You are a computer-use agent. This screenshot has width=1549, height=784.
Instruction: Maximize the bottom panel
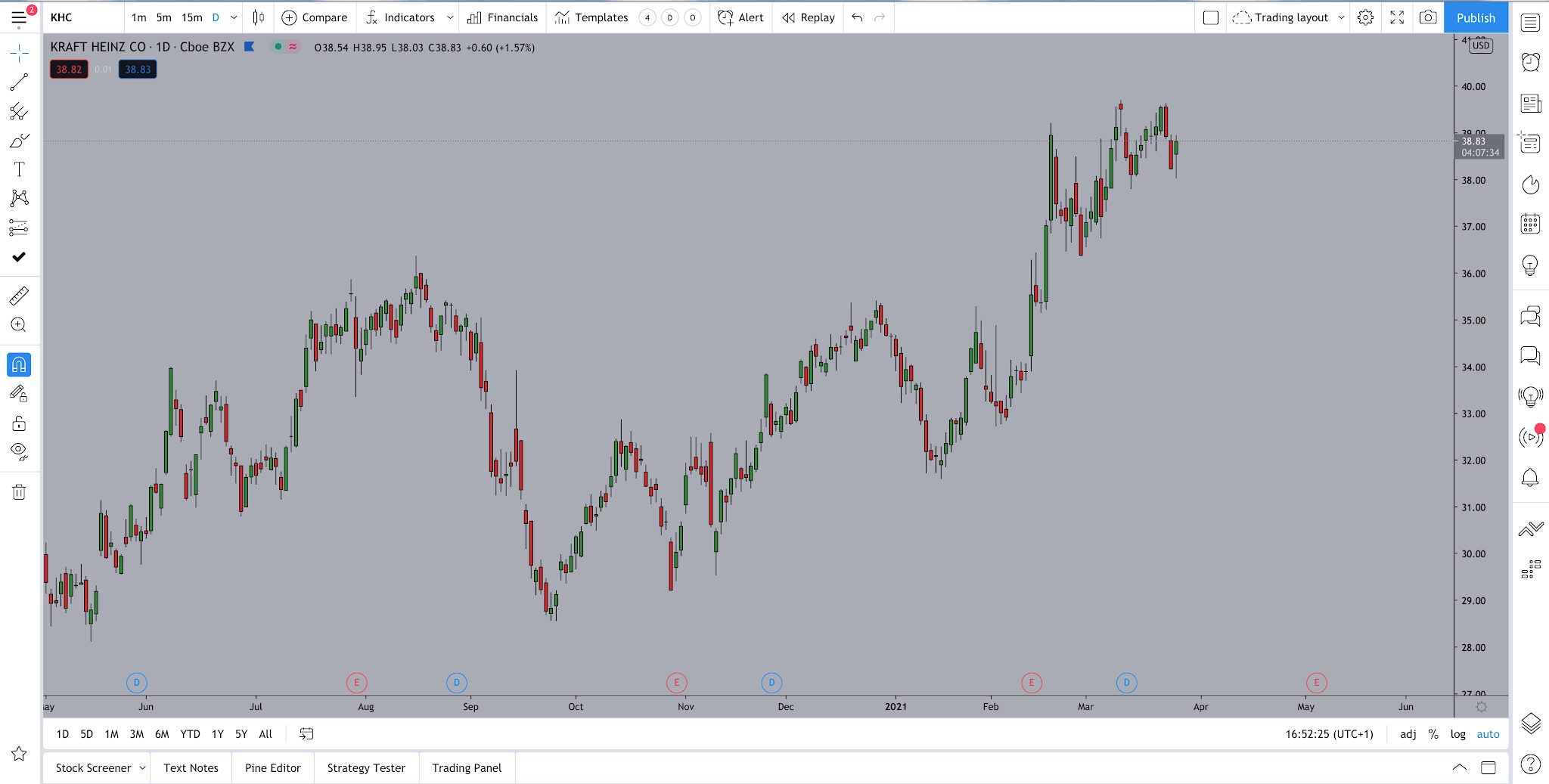pyautogui.click(x=1488, y=767)
